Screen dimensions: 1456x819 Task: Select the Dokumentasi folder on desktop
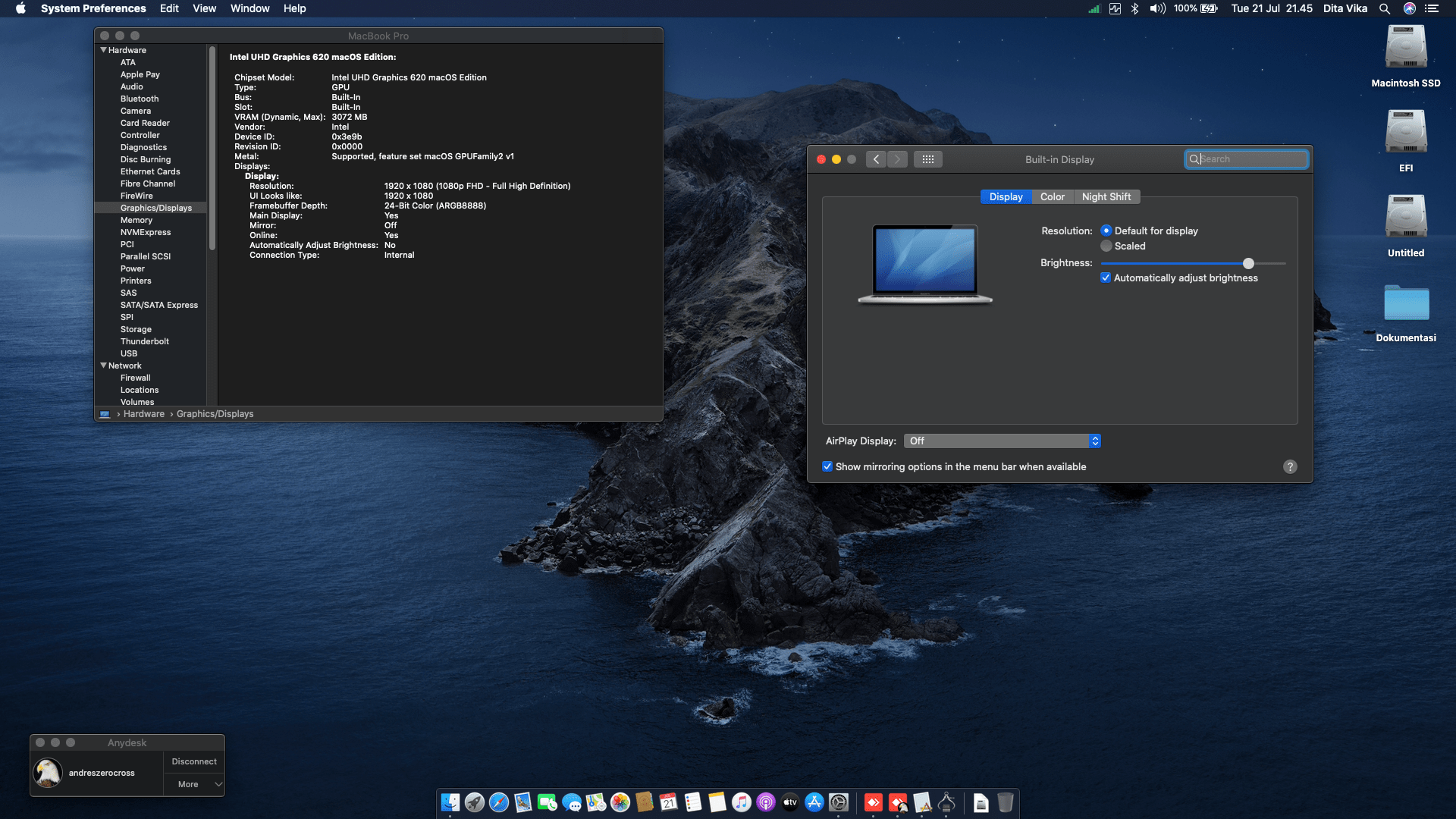(x=1406, y=312)
